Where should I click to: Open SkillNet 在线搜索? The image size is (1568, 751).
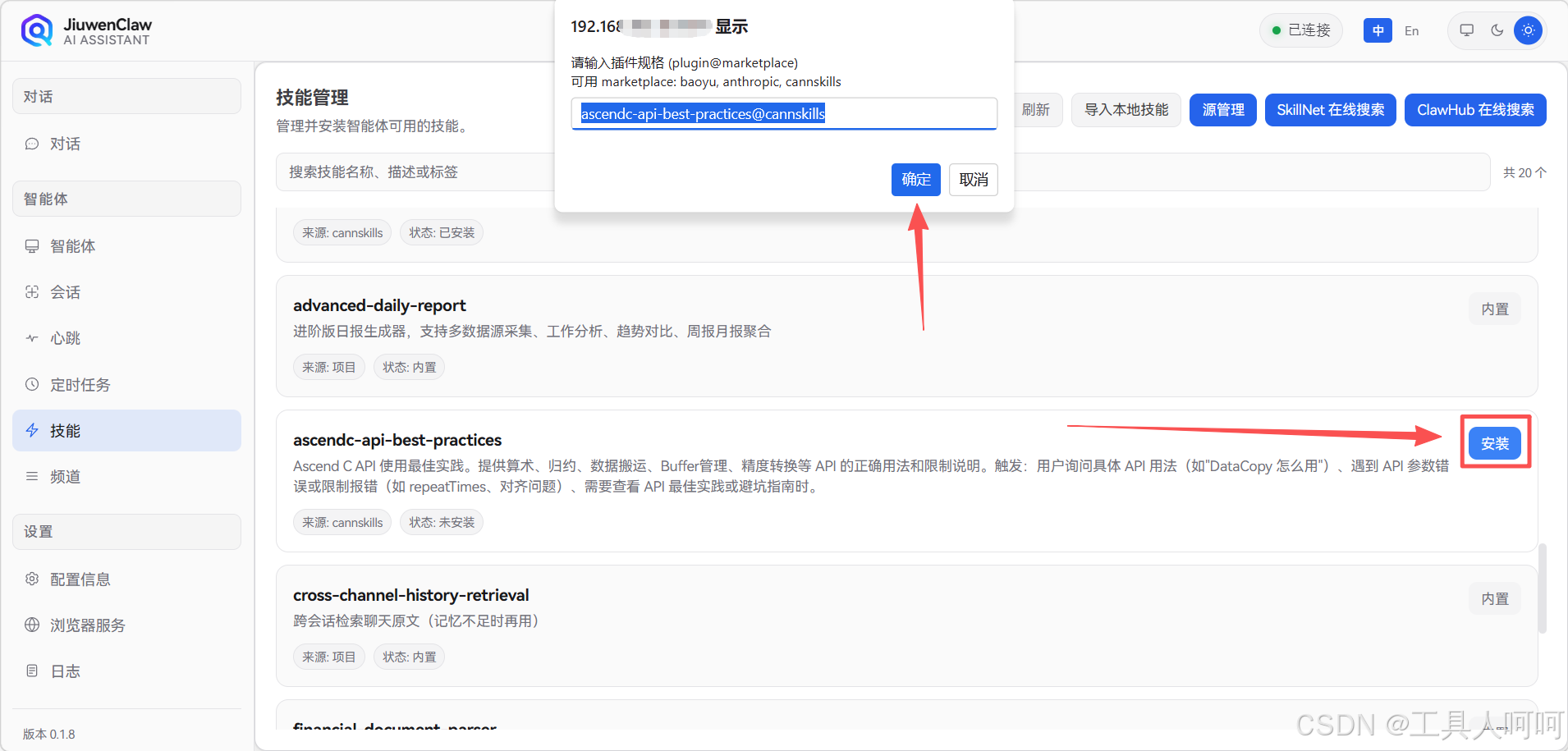click(1331, 110)
